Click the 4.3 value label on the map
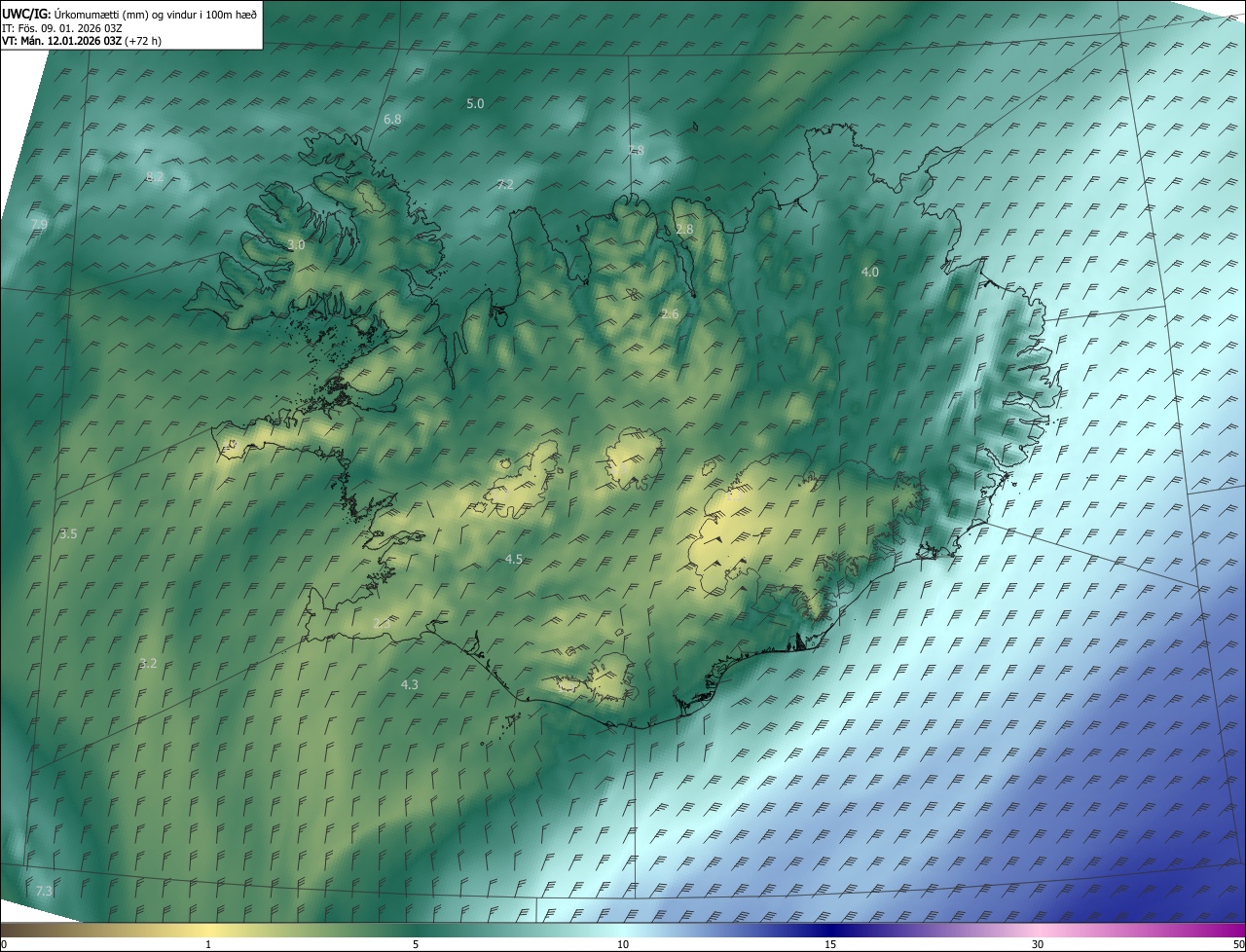Image resolution: width=1246 pixels, height=952 pixels. click(x=410, y=684)
